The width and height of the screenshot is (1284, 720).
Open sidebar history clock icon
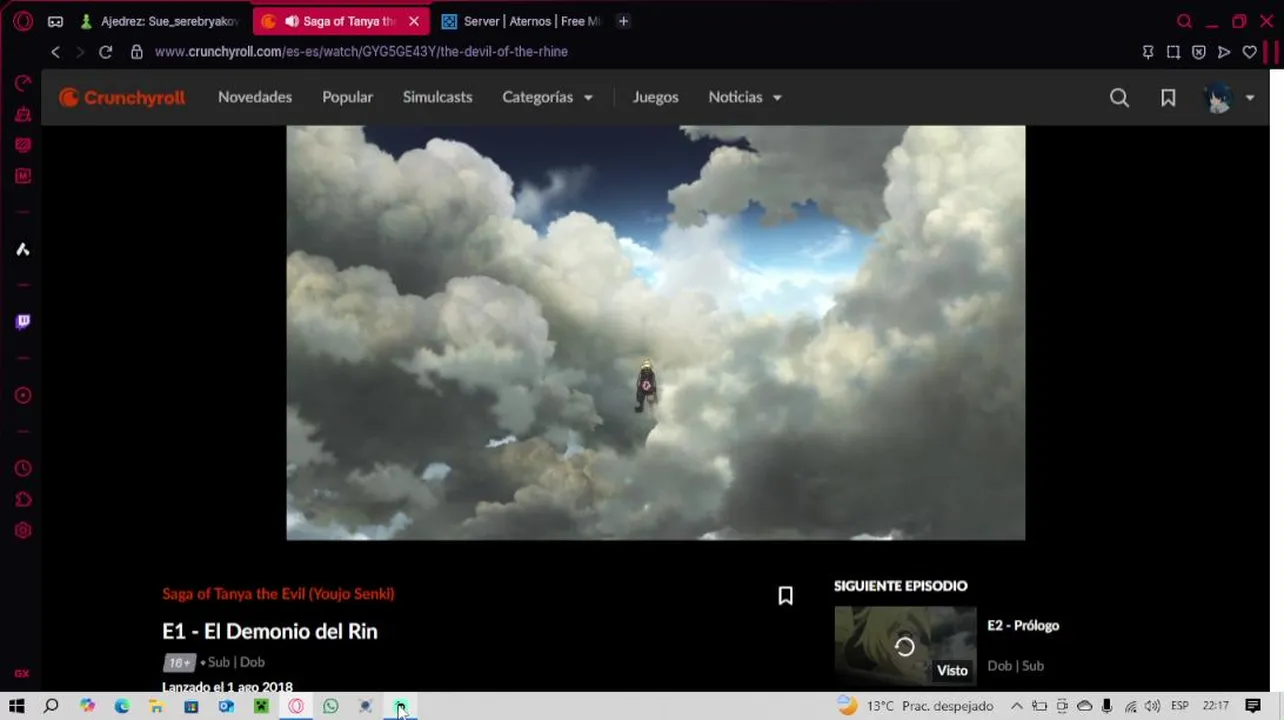(x=22, y=468)
